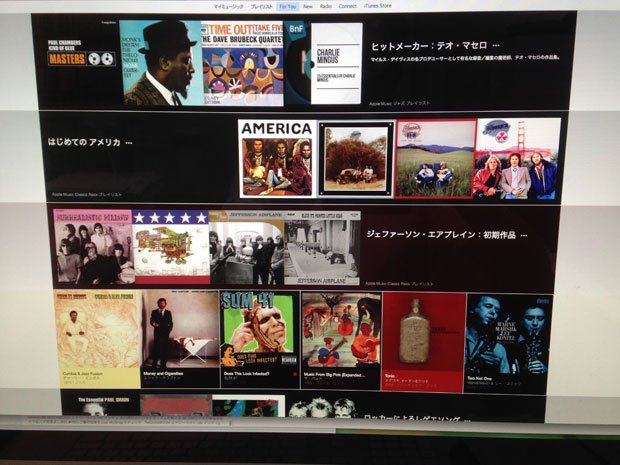Select the Dave Brubeck Time Out cover
Screen dimensions: 620x465
coord(243,64)
